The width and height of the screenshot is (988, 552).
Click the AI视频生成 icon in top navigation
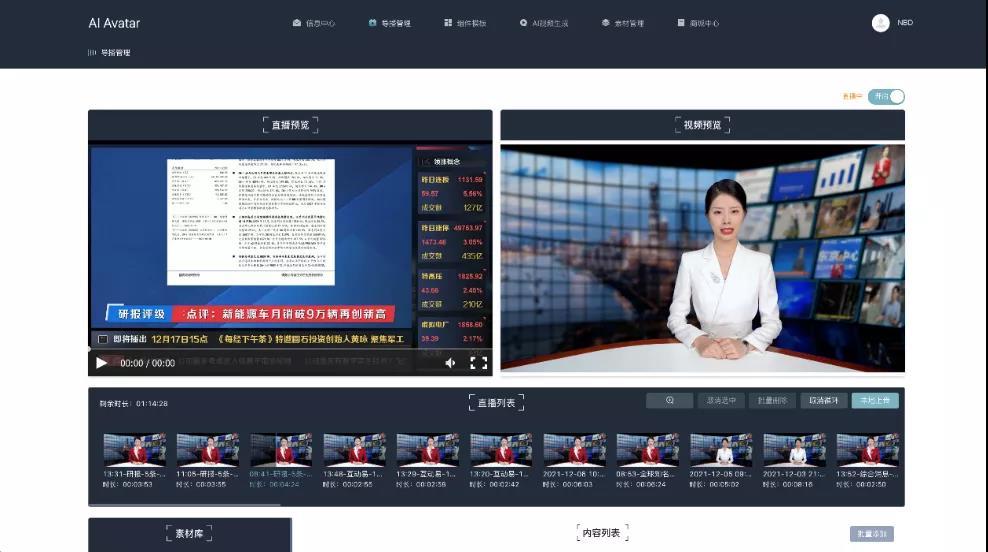523,23
